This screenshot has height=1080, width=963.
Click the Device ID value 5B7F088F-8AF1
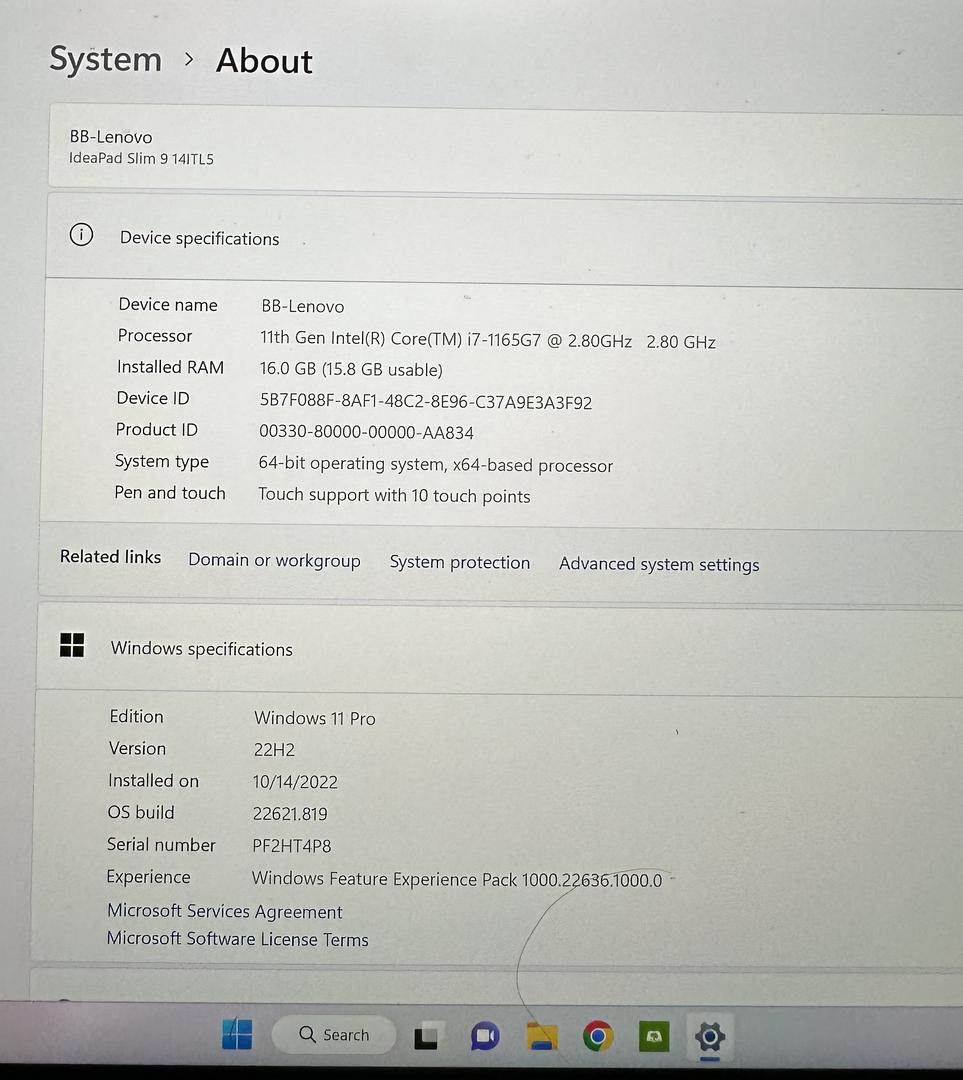point(426,402)
